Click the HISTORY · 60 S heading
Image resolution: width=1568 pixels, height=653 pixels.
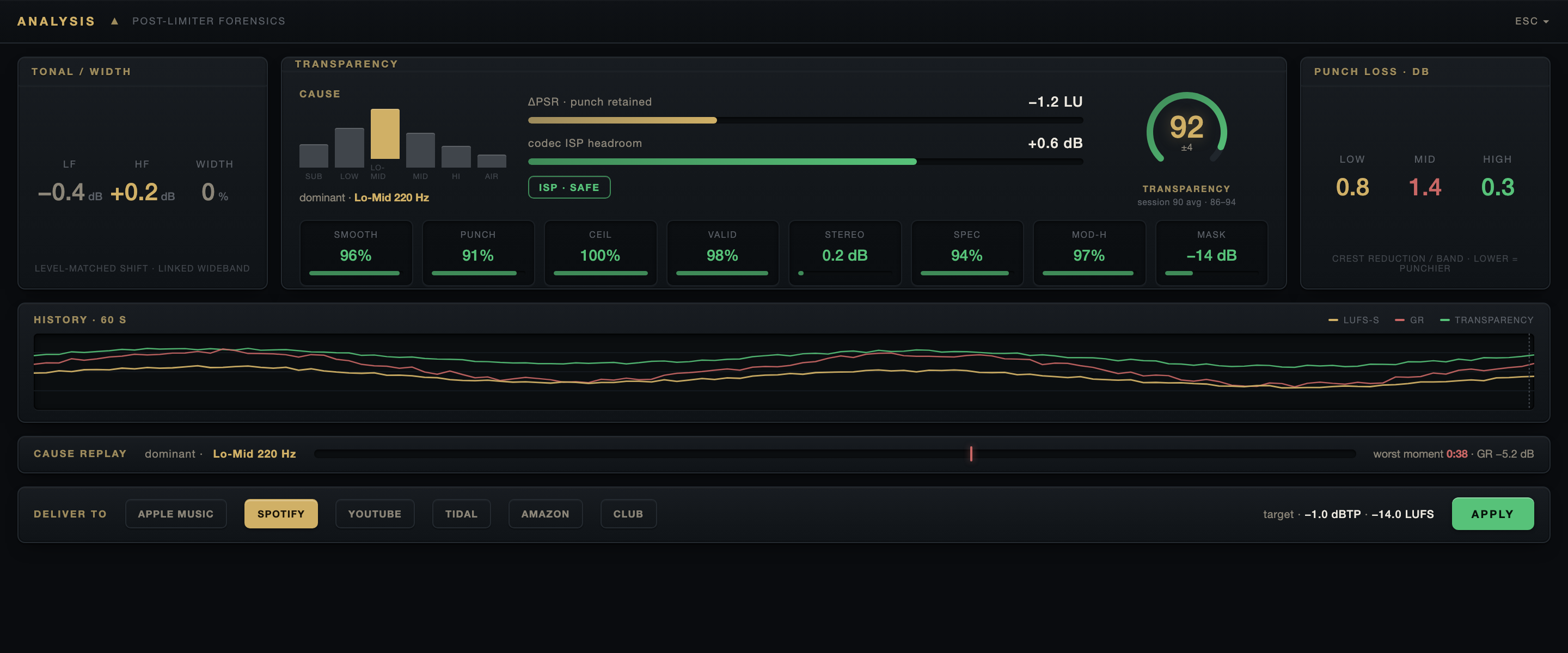79,320
